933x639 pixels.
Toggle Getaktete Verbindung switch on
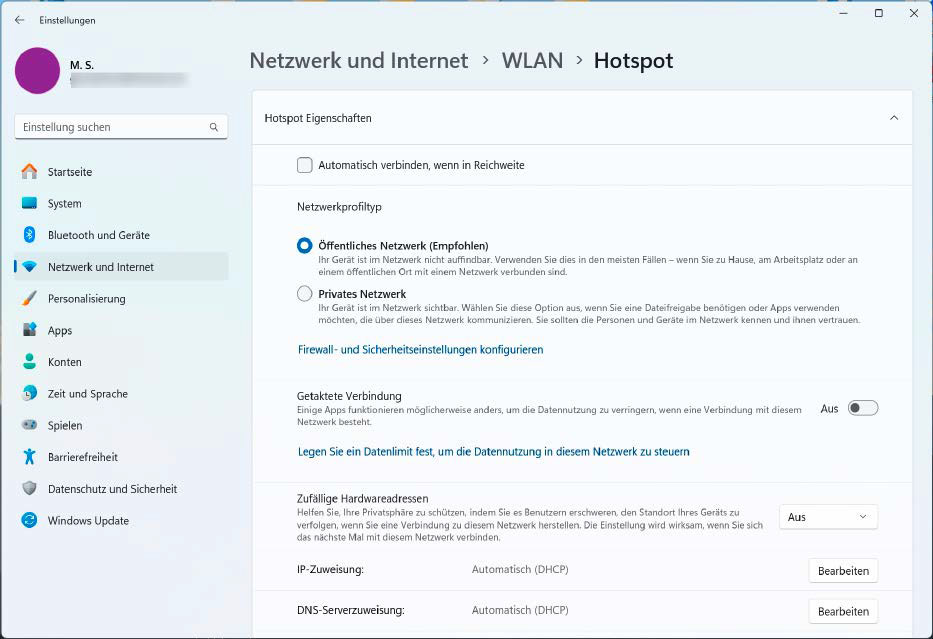[862, 408]
